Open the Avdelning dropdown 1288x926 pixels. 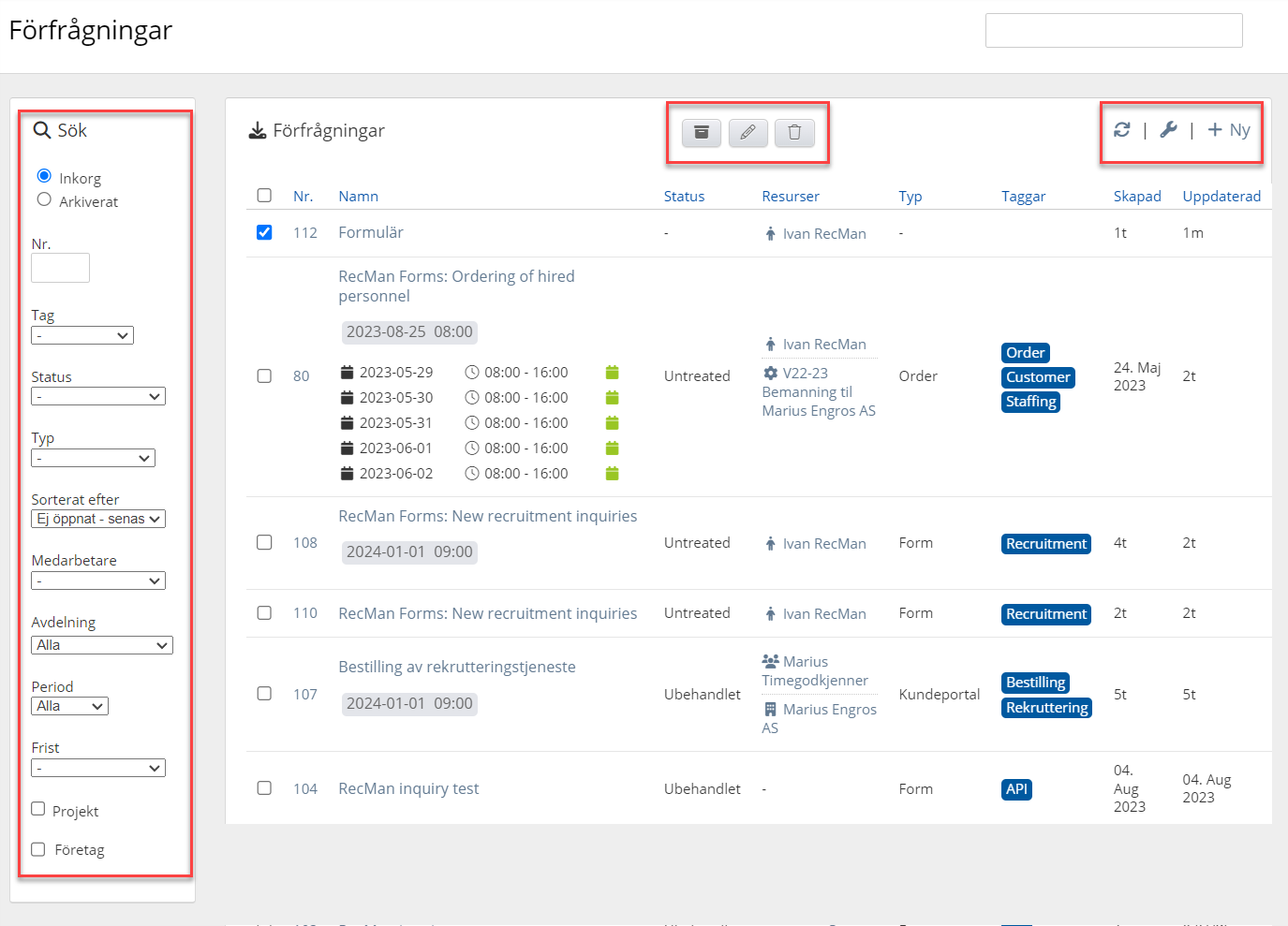pos(102,645)
